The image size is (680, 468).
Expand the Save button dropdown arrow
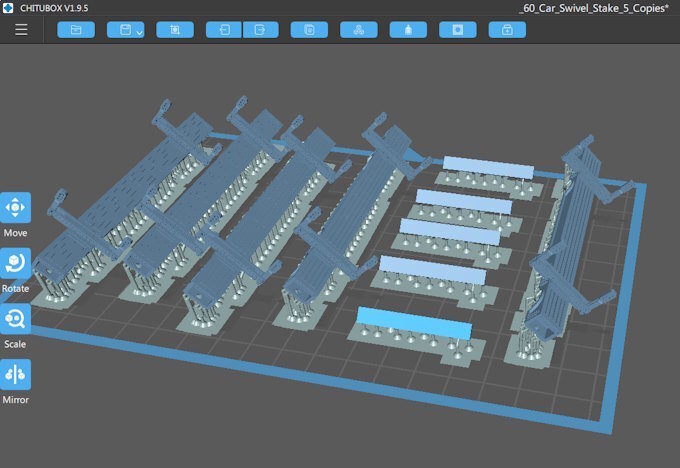[x=139, y=33]
